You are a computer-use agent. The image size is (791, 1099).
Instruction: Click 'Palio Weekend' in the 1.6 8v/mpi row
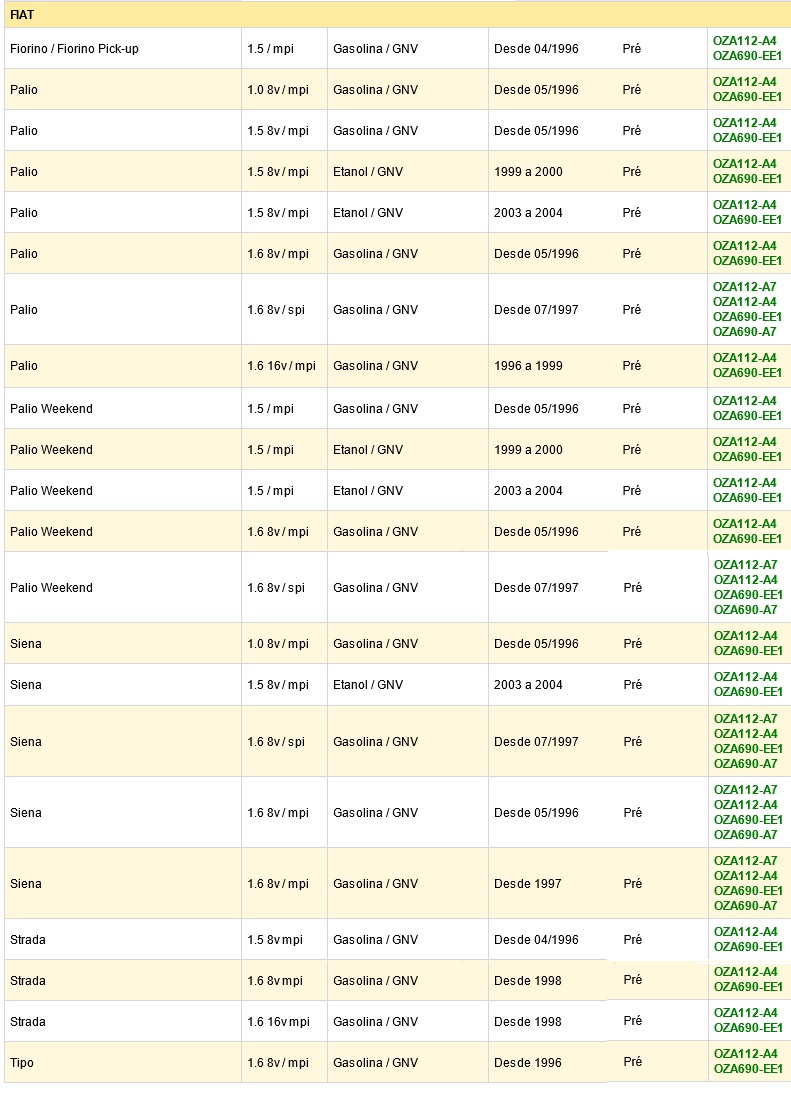click(x=51, y=532)
